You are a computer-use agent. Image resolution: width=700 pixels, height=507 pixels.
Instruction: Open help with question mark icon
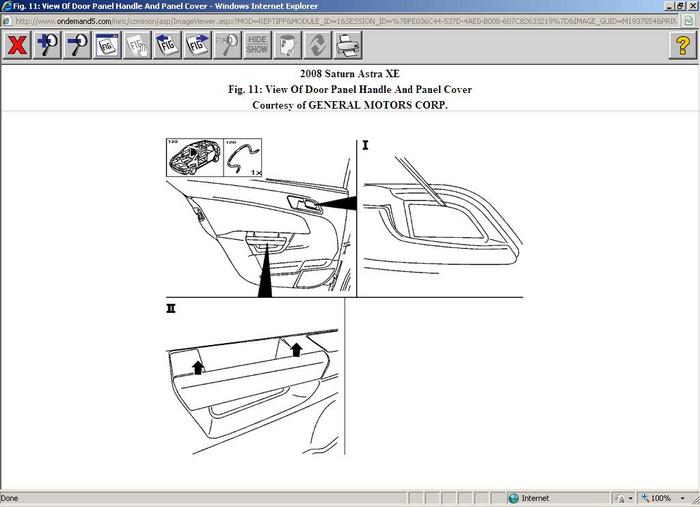(x=682, y=45)
